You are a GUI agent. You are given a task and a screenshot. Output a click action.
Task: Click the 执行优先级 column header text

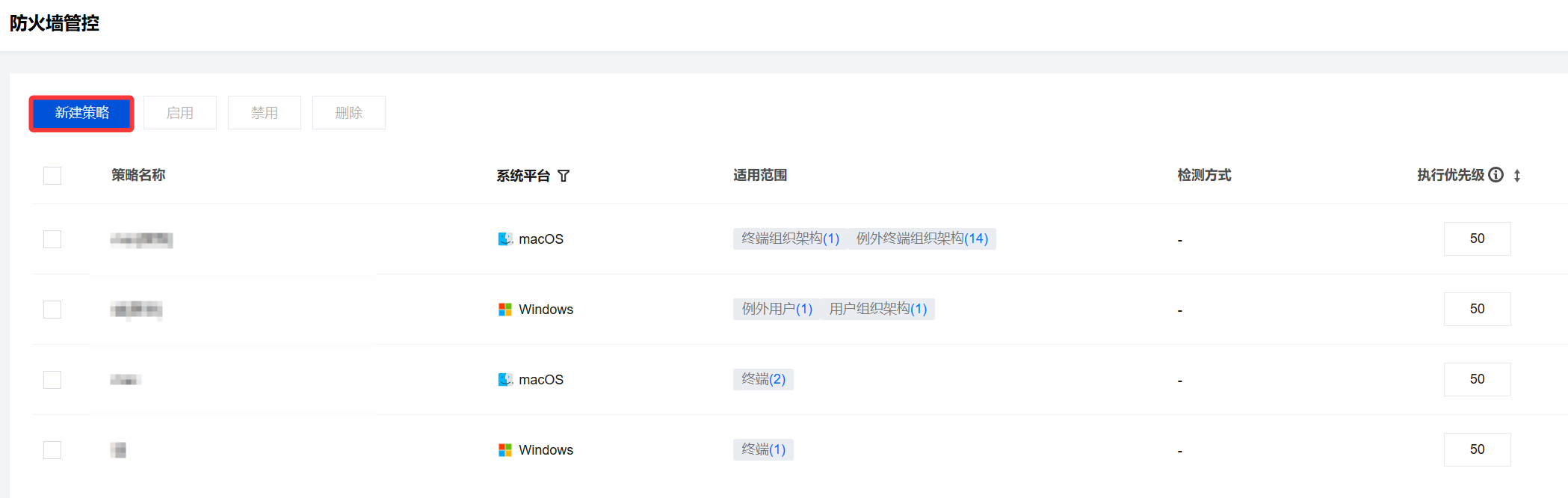pos(1451,175)
